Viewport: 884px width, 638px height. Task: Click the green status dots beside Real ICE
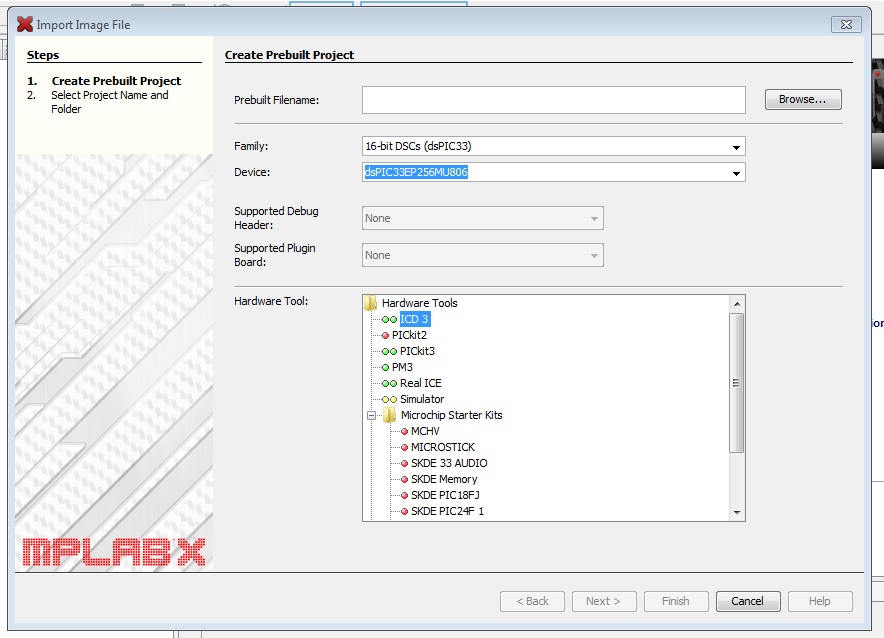(x=389, y=384)
